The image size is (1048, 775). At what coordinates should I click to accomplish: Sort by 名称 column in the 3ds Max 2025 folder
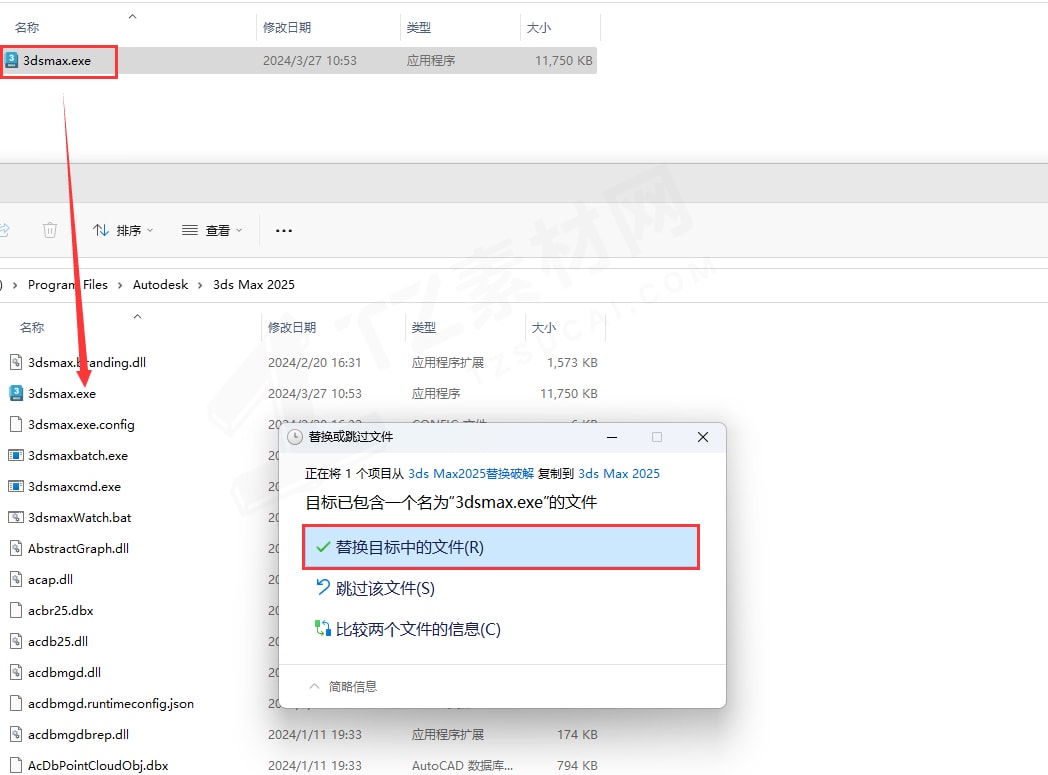point(32,327)
